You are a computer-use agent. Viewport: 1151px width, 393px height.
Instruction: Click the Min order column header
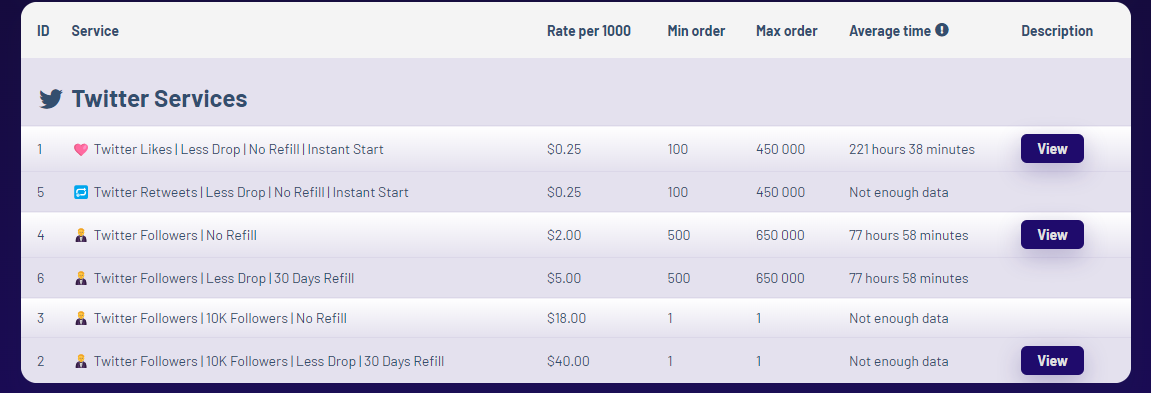[696, 31]
